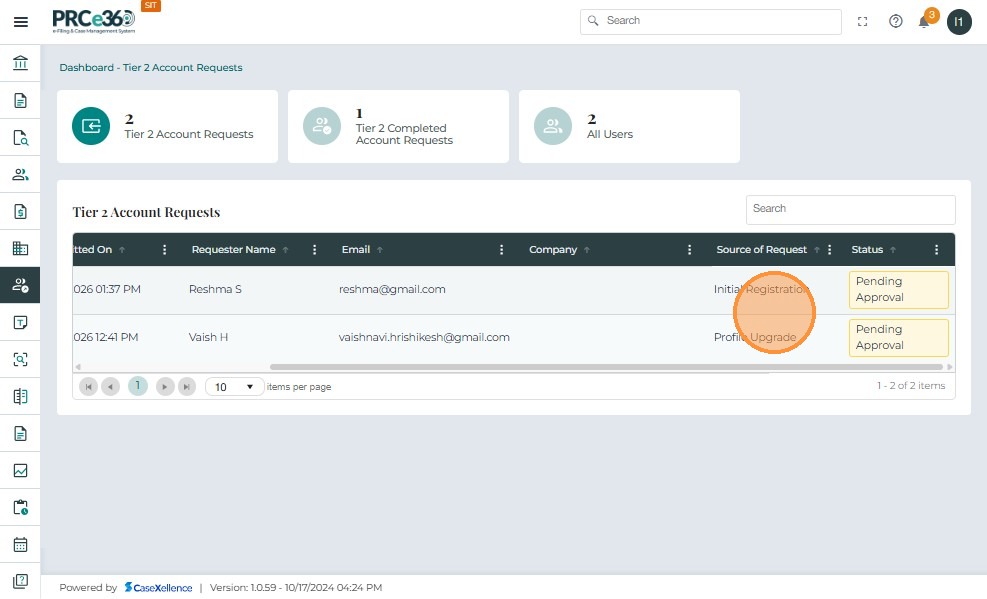Click the global Search field in header
Screen dimensions: 987x599
tap(711, 21)
